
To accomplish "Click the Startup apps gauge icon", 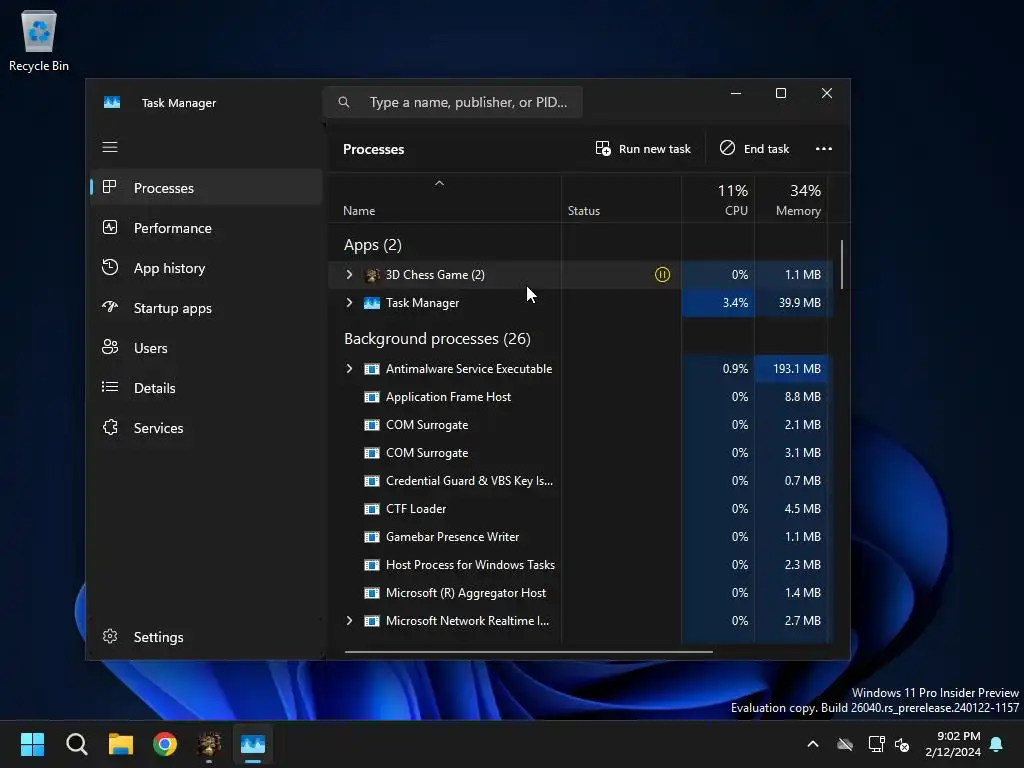I will [110, 307].
